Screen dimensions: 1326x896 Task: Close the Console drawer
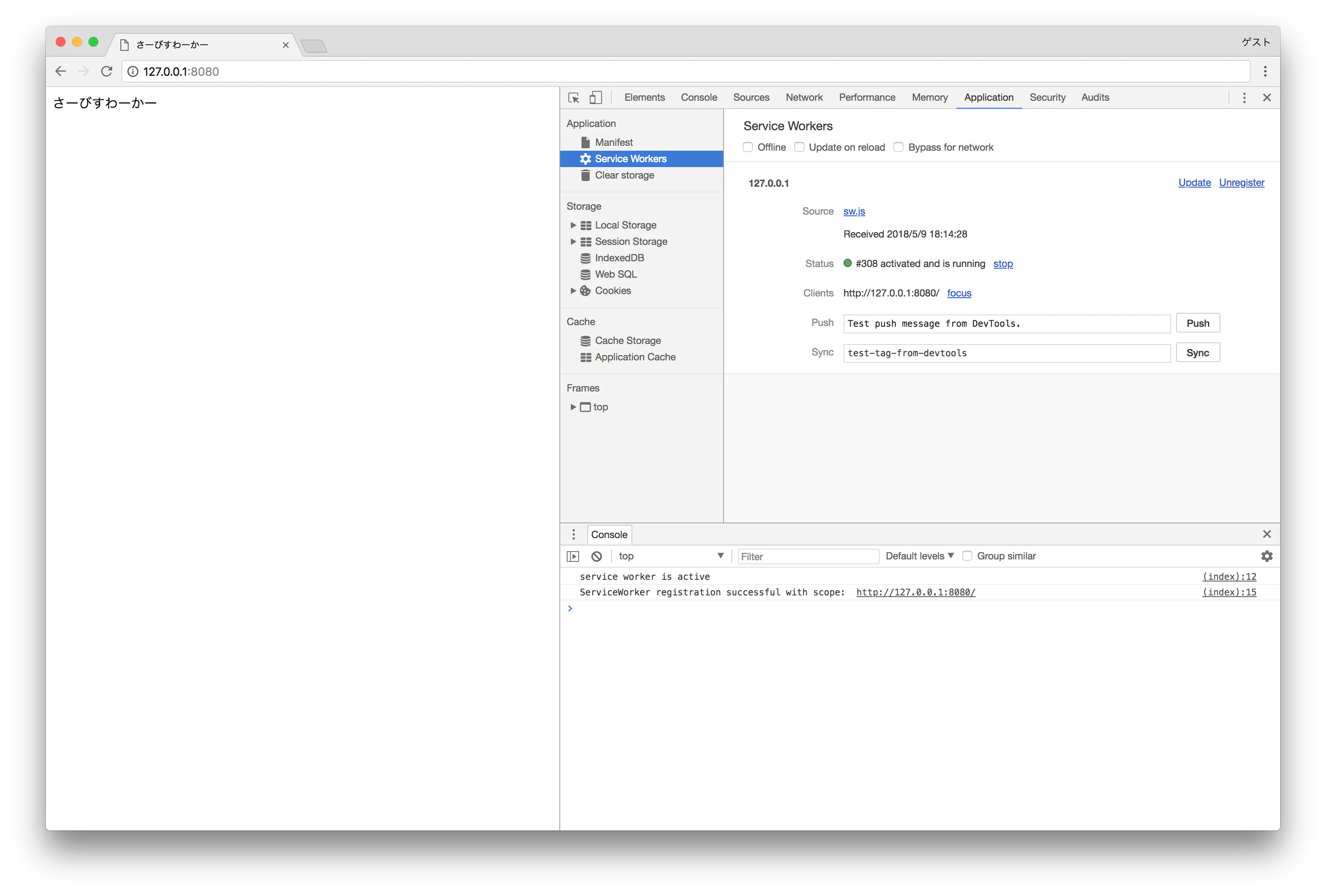[x=1267, y=534]
